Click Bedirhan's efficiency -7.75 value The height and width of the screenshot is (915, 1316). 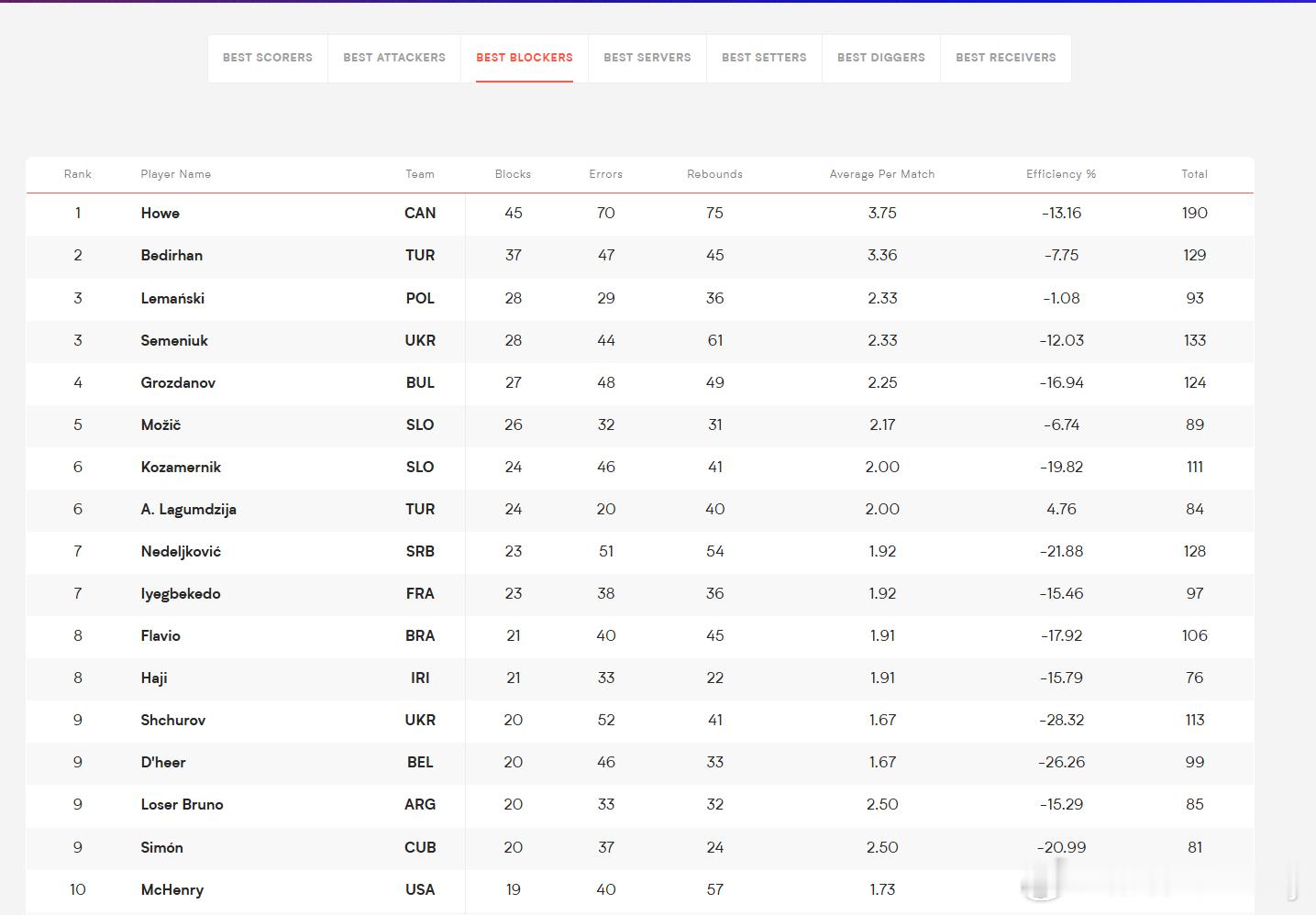1061,256
